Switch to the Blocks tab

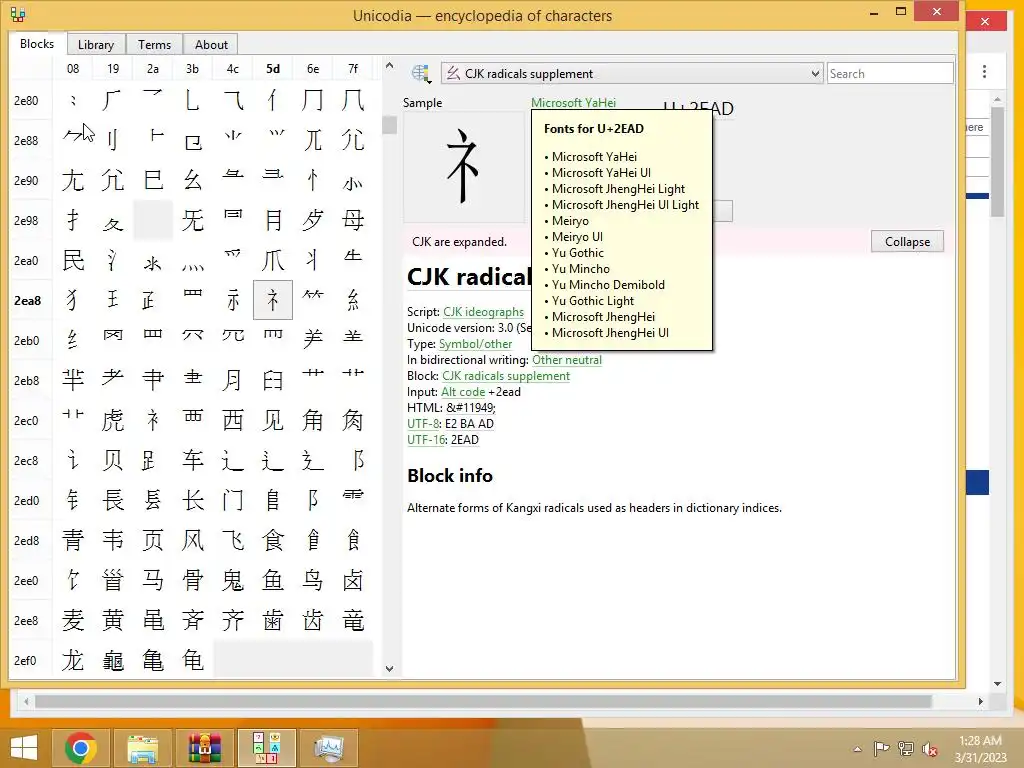click(x=37, y=44)
